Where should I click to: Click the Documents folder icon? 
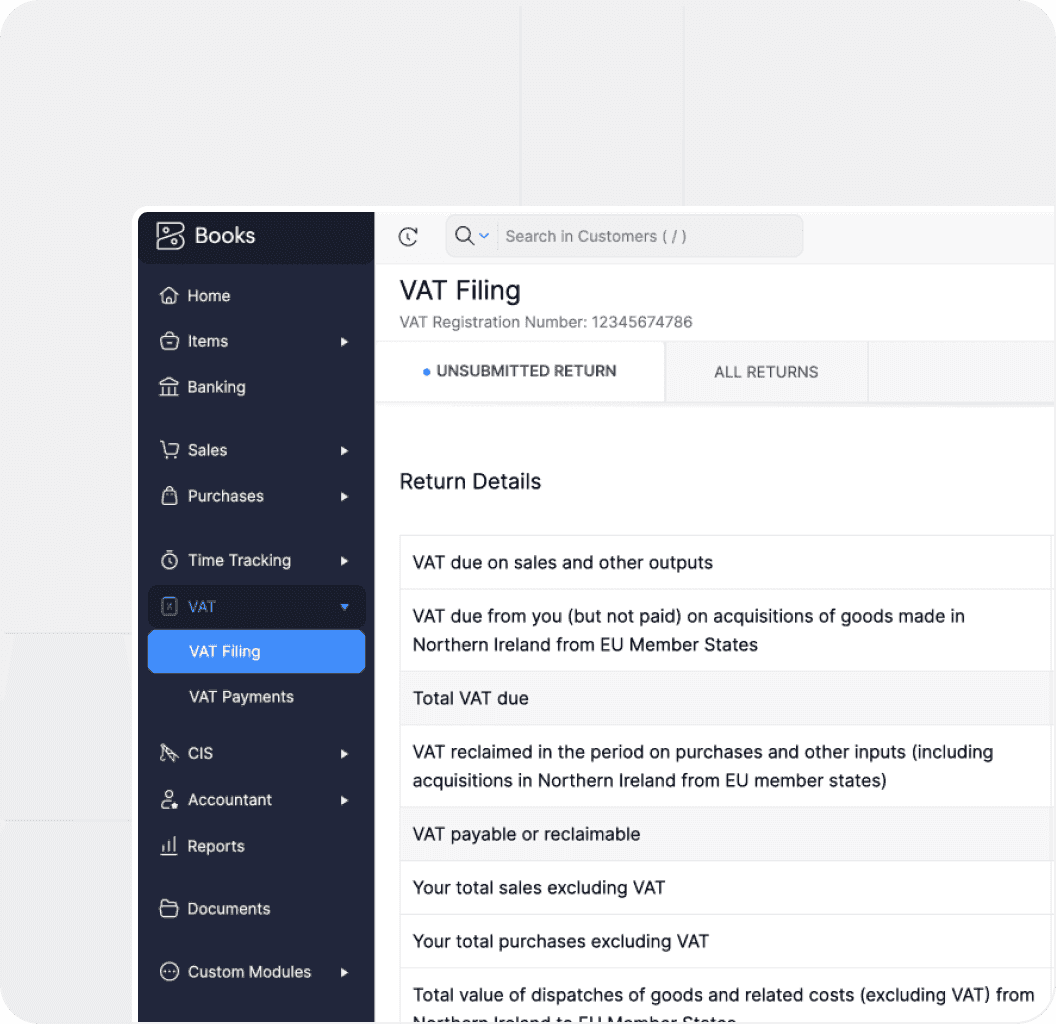tap(169, 909)
